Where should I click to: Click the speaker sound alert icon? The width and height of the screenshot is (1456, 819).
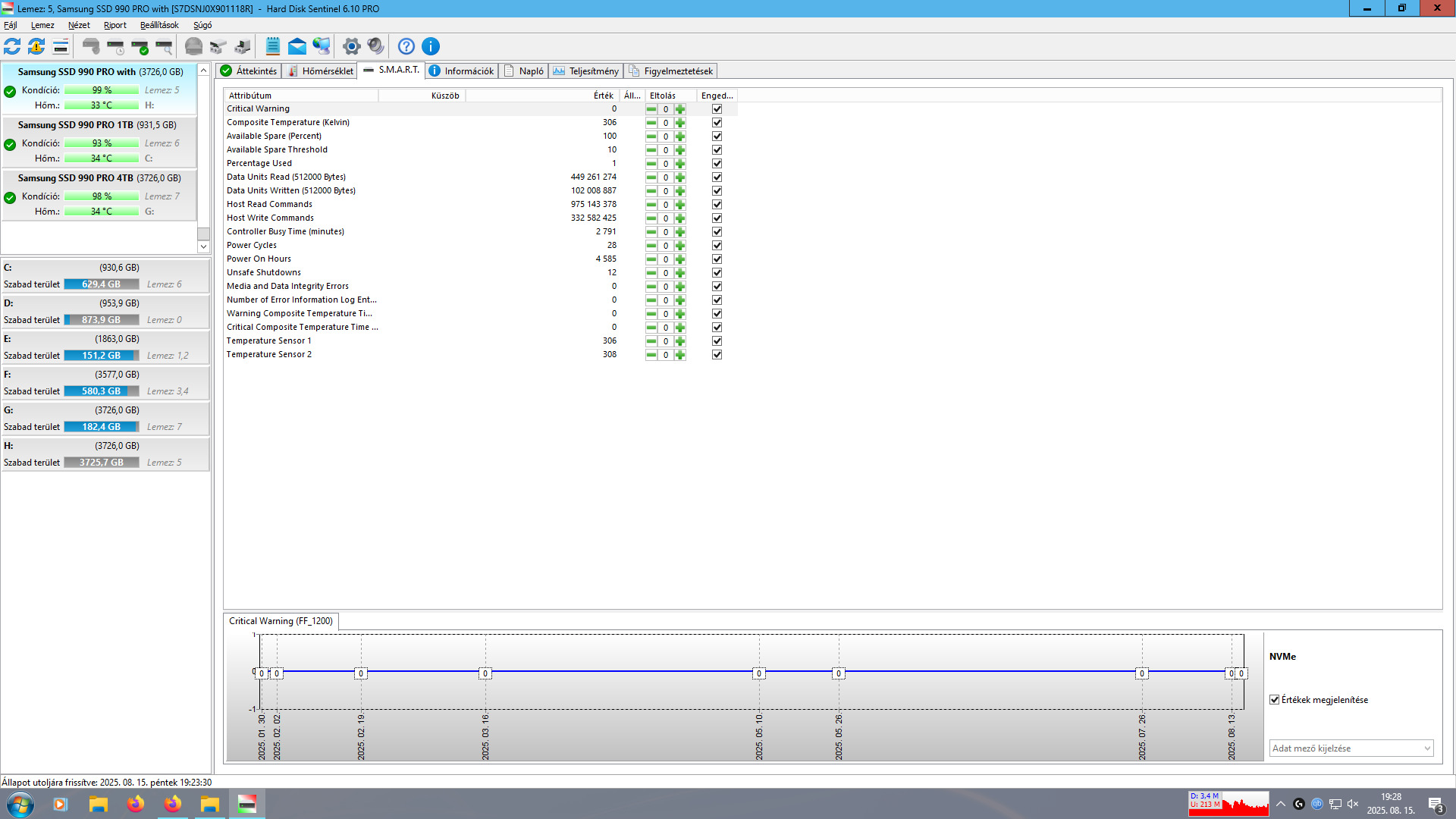(x=375, y=46)
